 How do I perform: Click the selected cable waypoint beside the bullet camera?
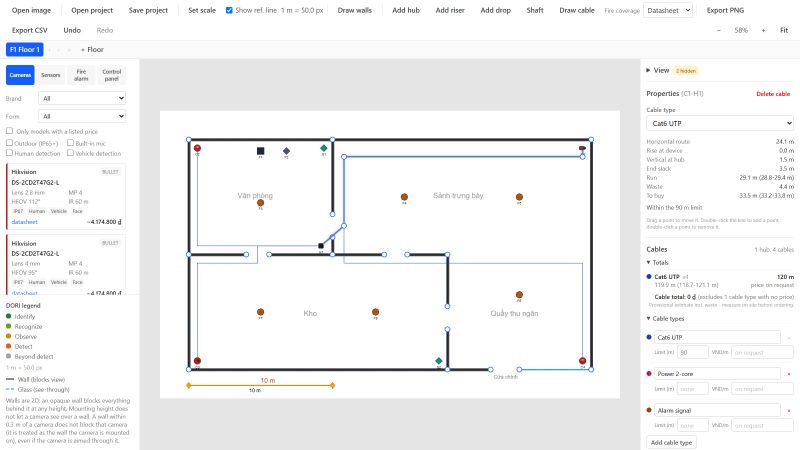[582, 157]
